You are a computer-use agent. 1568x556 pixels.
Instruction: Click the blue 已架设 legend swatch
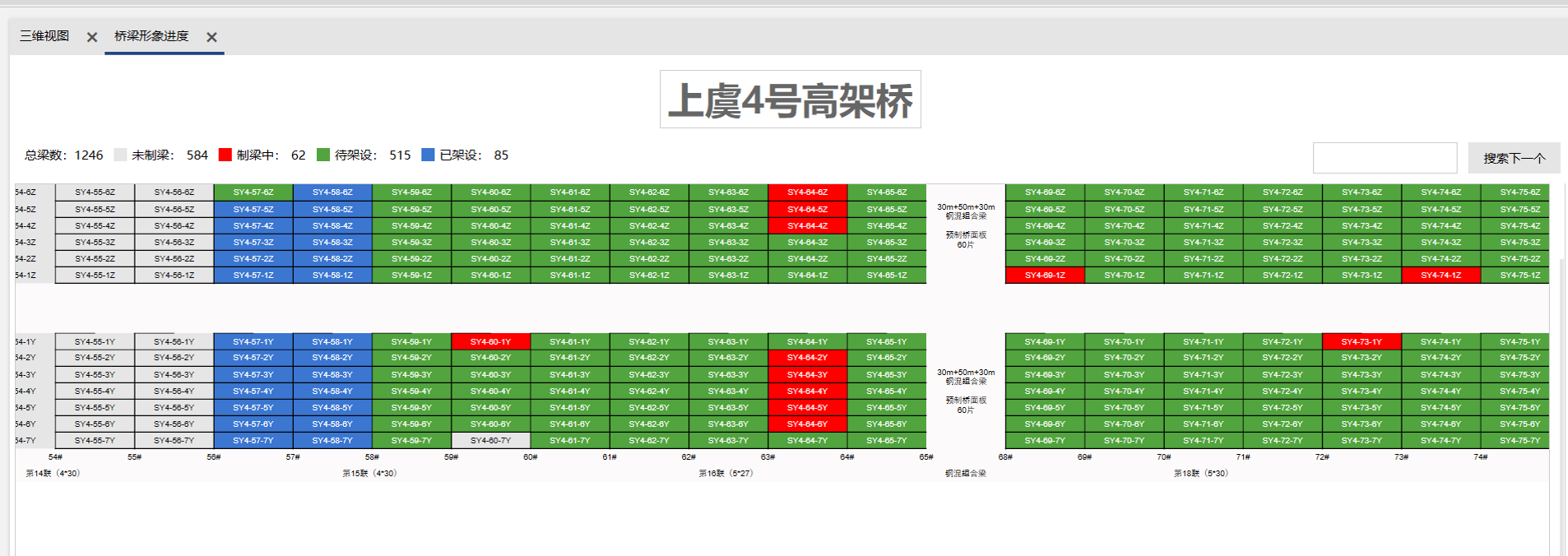[428, 155]
